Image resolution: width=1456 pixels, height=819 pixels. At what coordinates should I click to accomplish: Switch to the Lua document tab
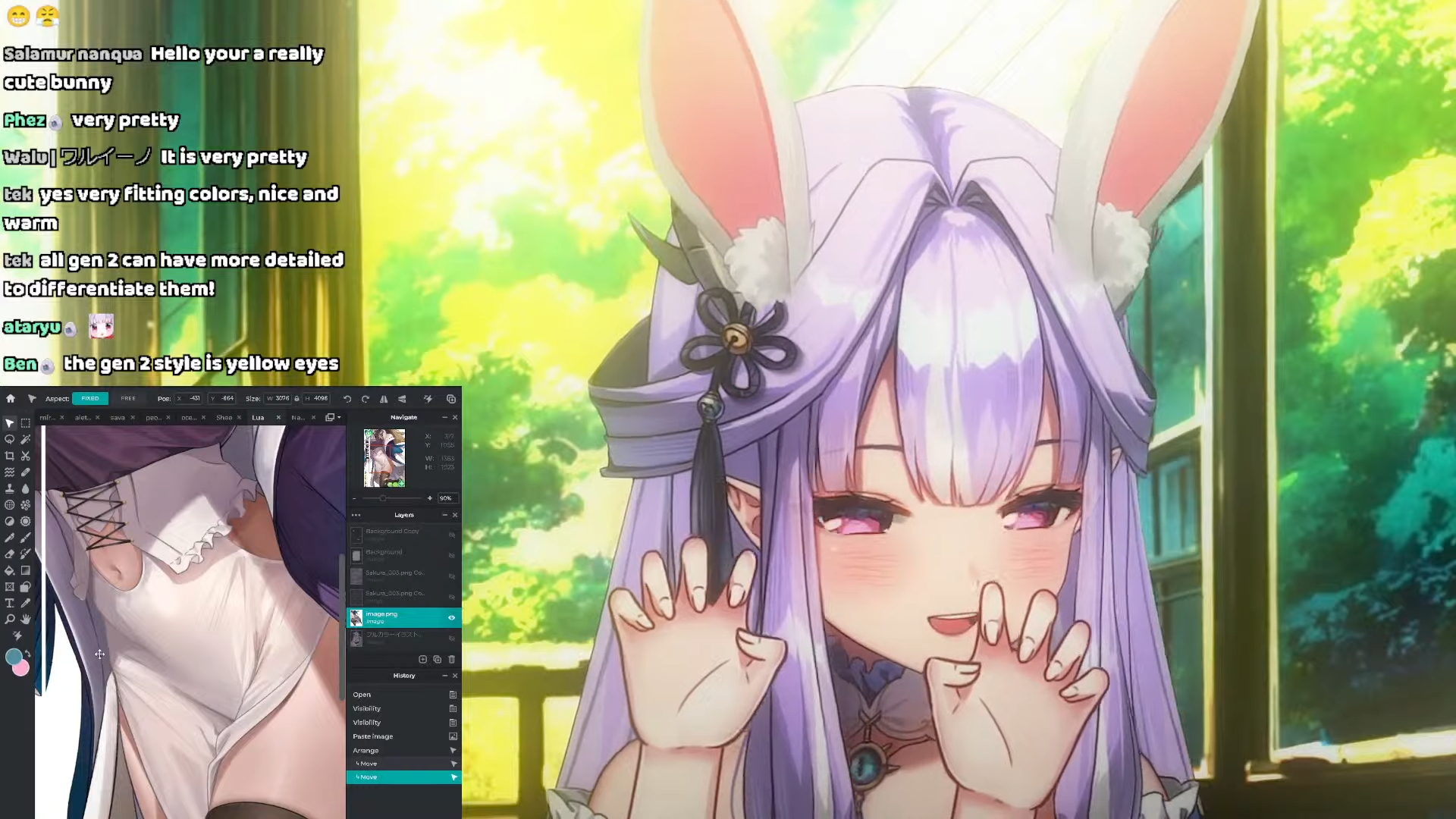point(258,417)
